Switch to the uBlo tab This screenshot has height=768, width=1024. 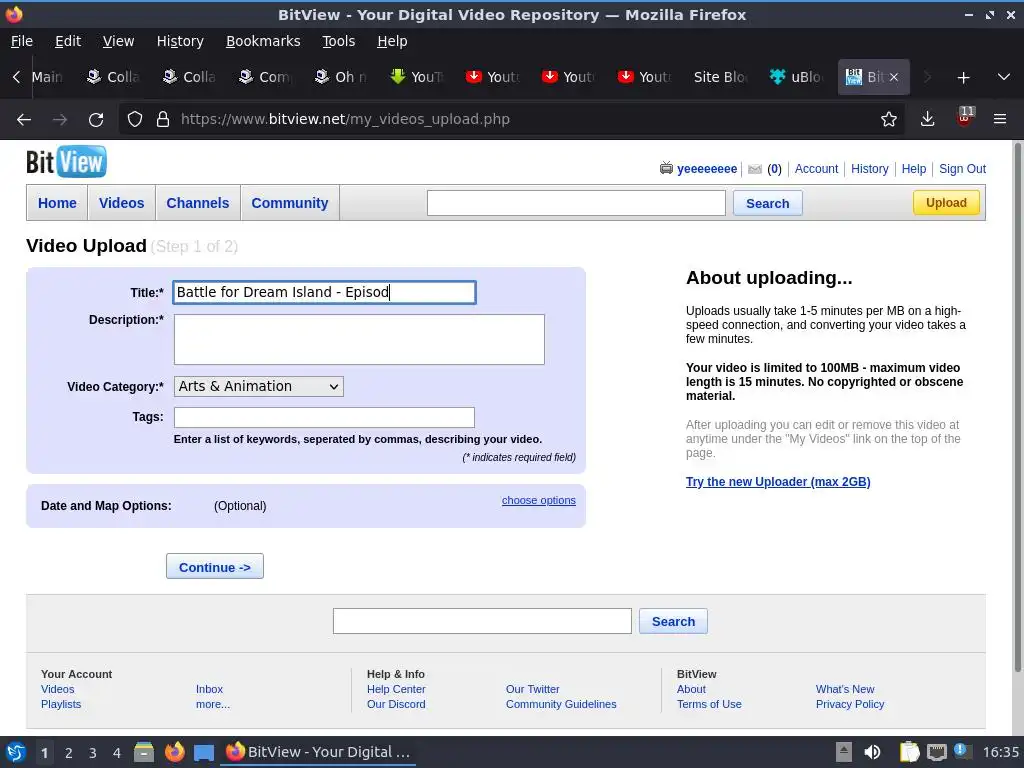(x=797, y=77)
